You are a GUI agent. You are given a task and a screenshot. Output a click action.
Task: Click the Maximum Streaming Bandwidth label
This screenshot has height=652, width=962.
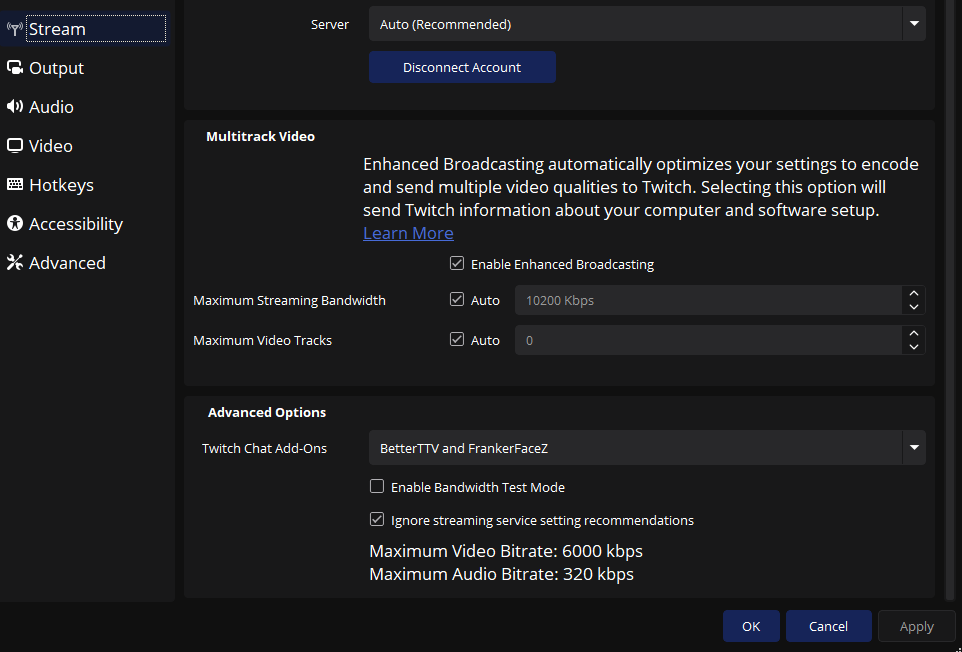[x=290, y=301]
